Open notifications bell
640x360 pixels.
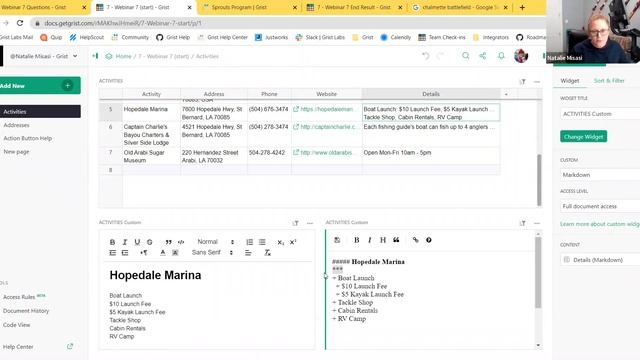pyautogui.click(x=501, y=56)
